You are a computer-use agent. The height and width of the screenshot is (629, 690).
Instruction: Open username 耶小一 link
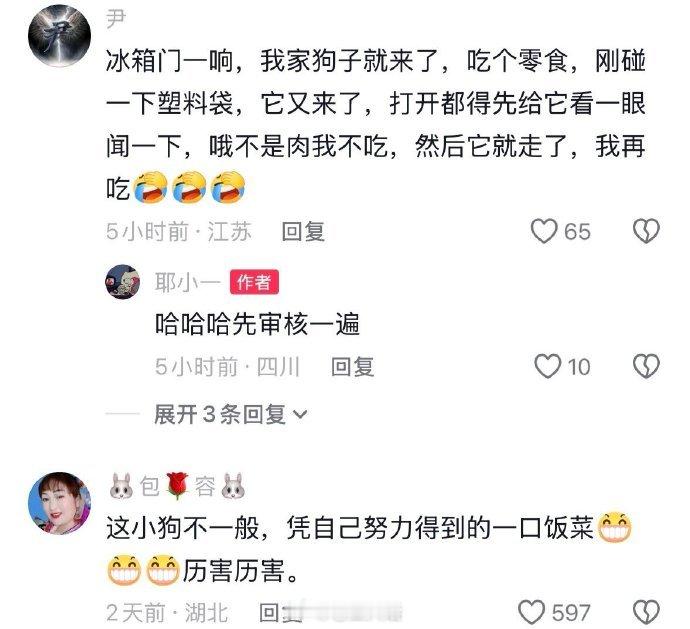click(187, 282)
